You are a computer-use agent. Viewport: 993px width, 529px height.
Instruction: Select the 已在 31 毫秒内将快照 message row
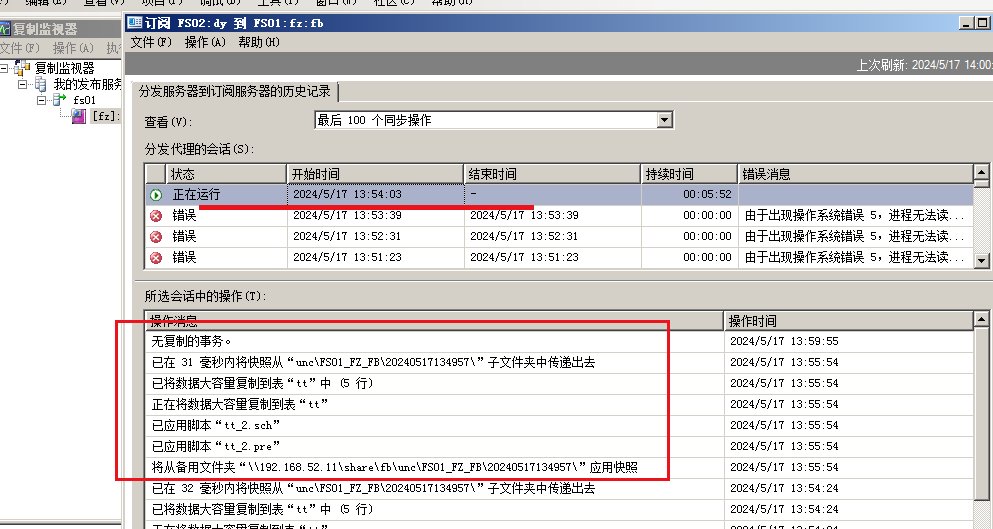559,362
